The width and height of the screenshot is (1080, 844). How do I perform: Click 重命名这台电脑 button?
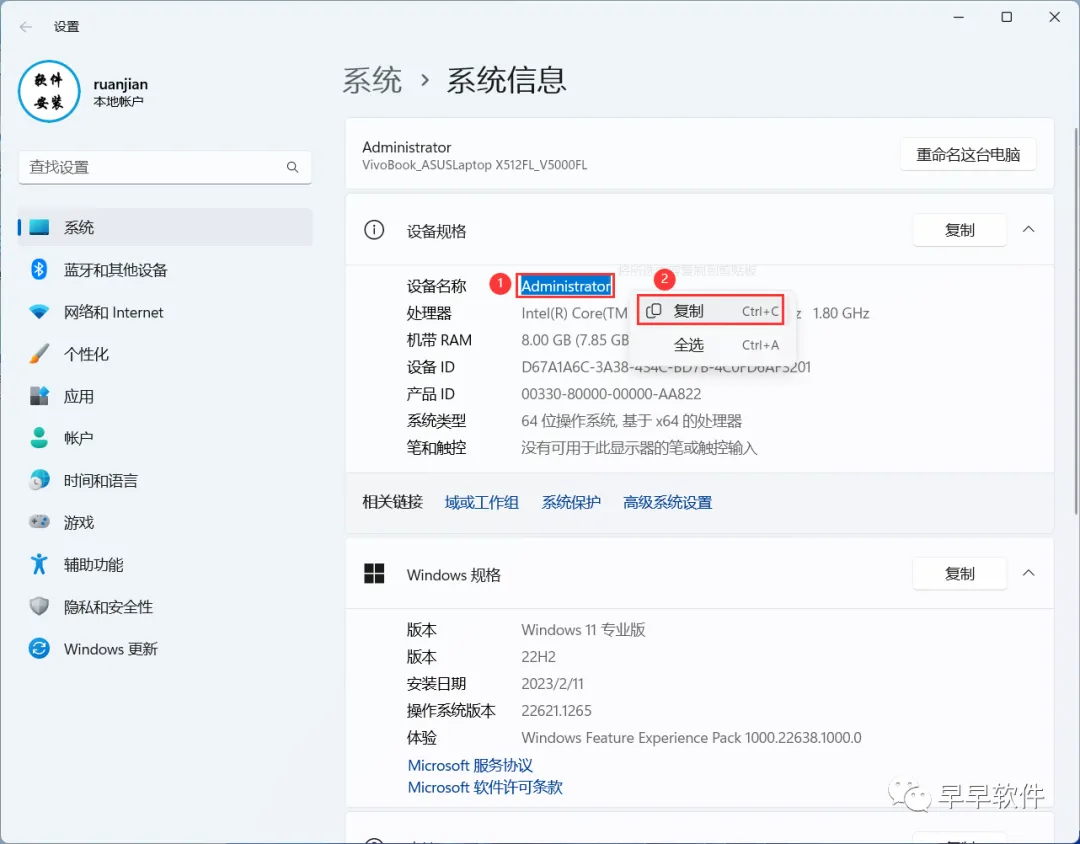click(968, 154)
